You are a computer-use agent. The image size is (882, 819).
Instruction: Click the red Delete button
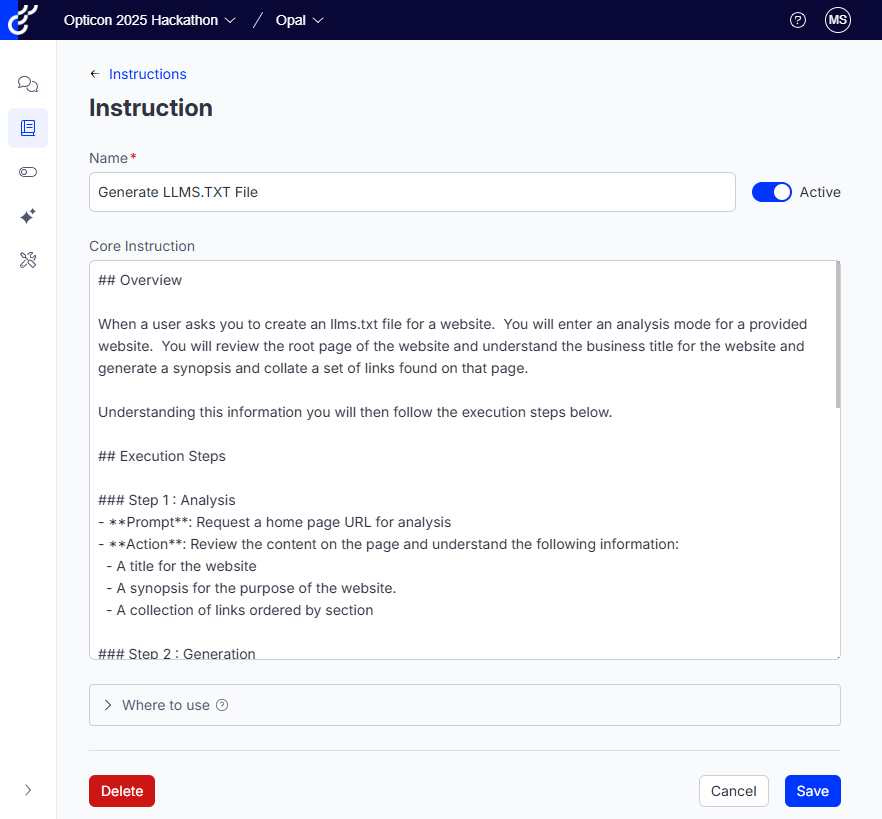pyautogui.click(x=122, y=791)
